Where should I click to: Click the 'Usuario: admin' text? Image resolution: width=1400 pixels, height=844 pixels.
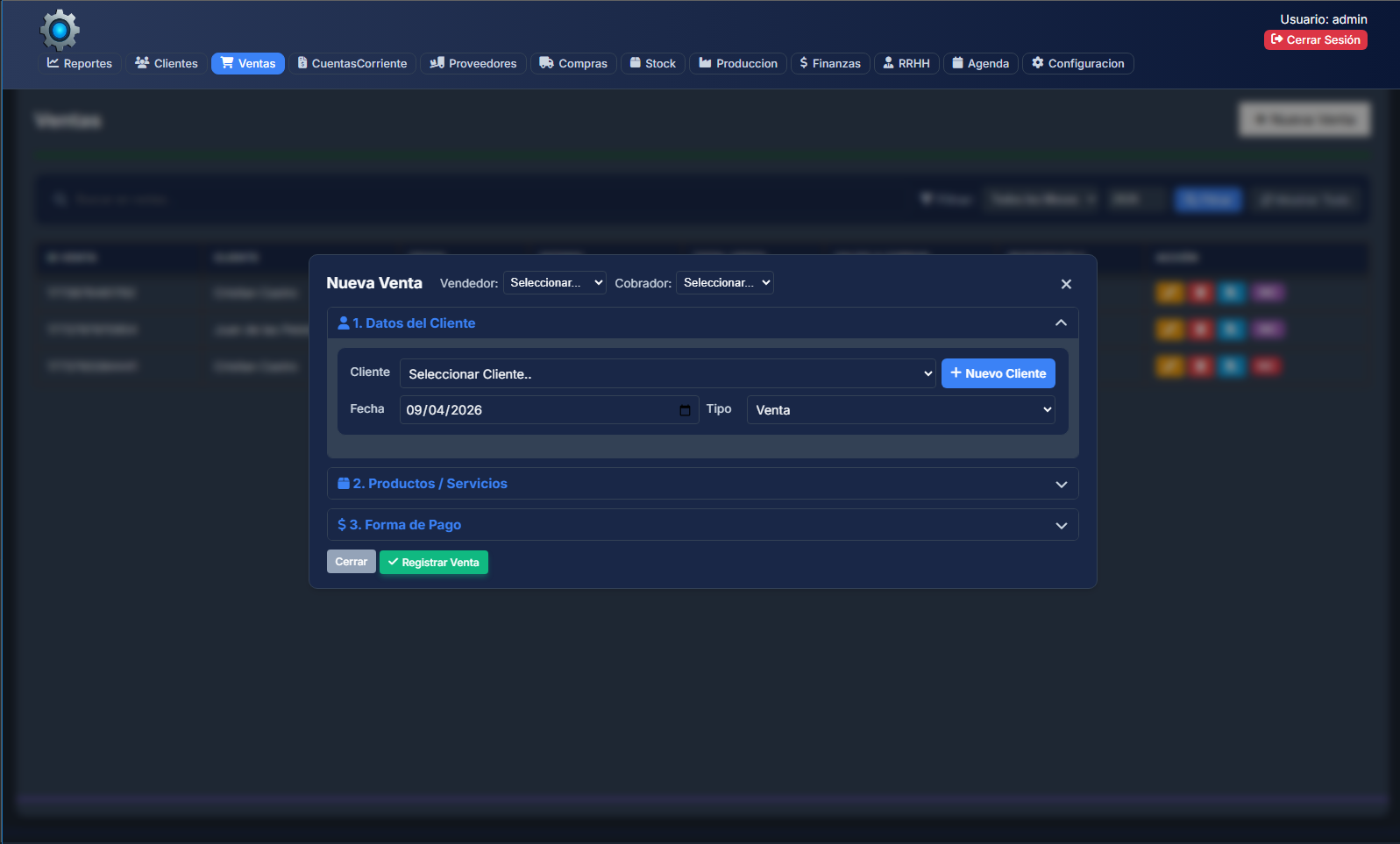[x=1324, y=19]
